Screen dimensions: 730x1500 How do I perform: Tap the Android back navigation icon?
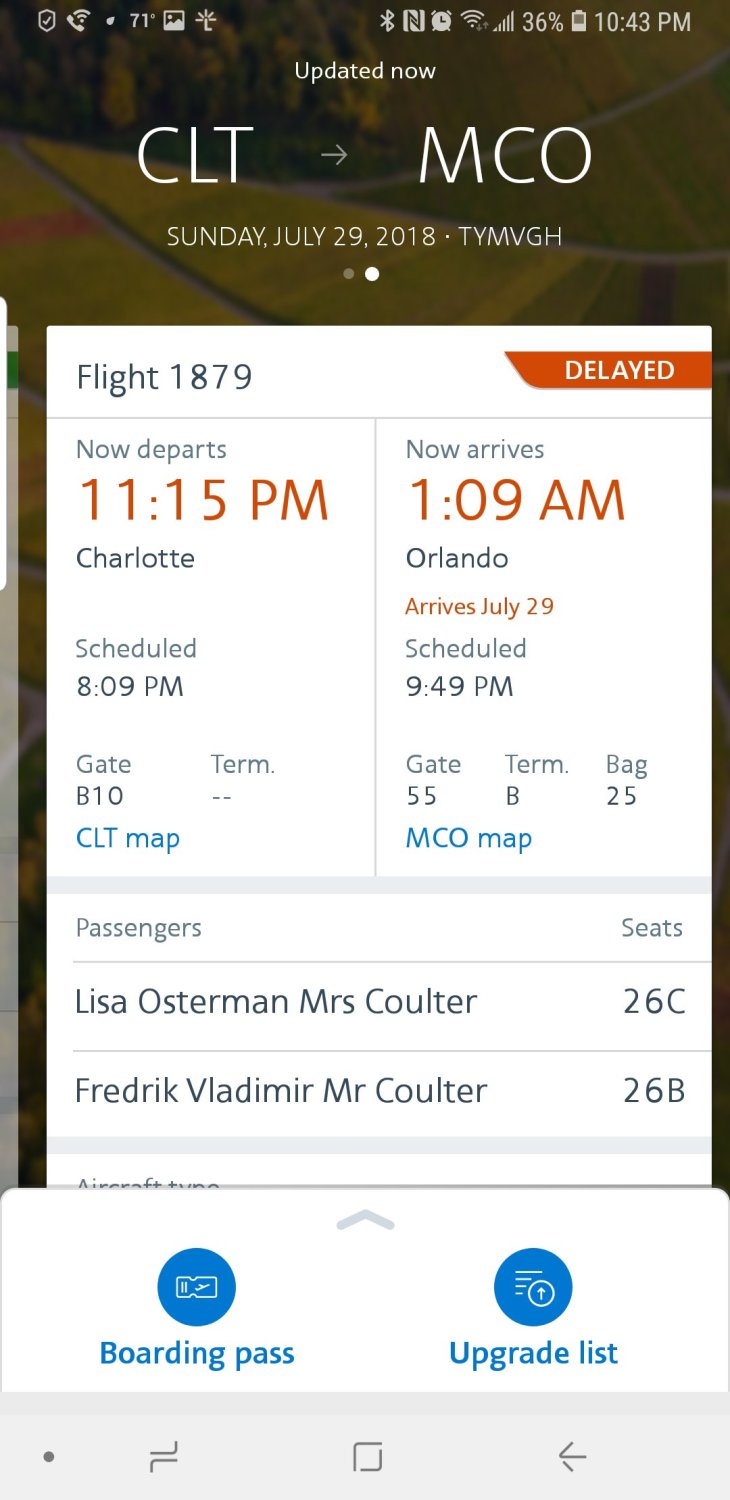click(572, 1458)
